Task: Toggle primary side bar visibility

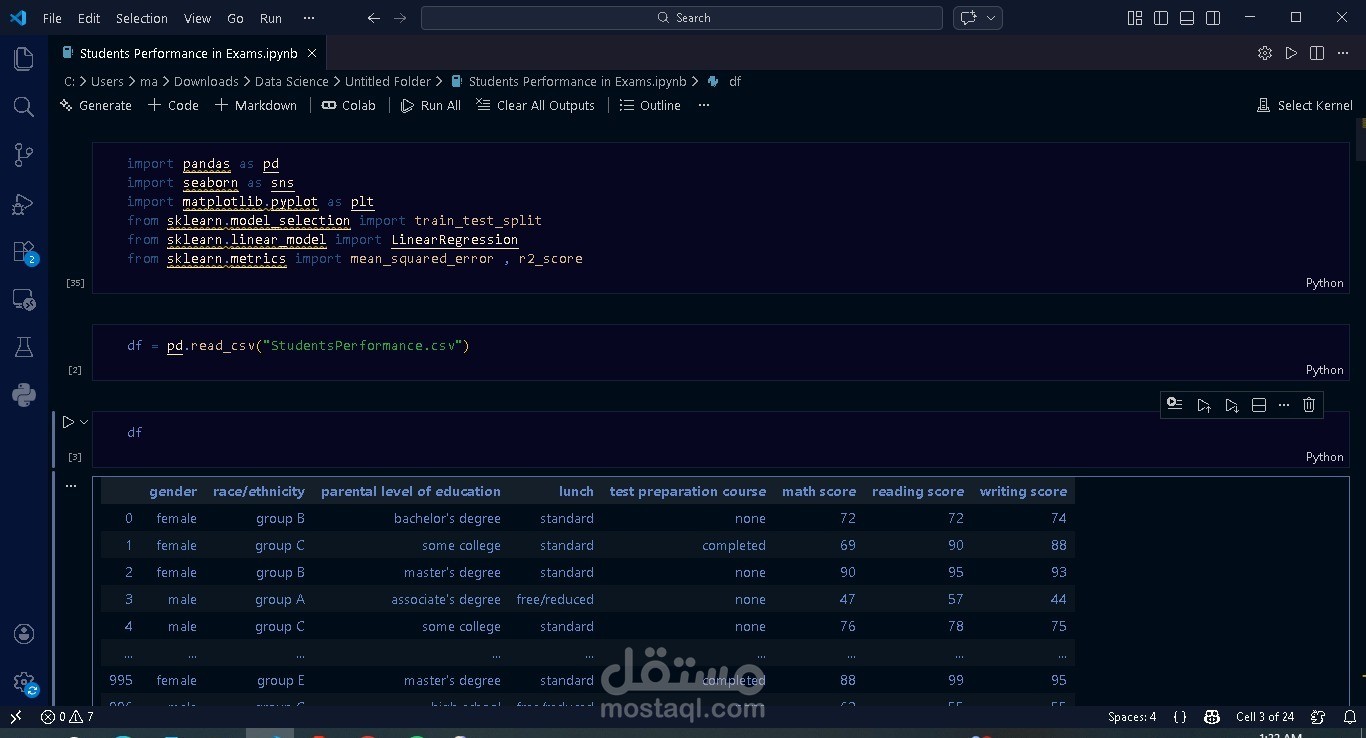Action: coord(1161,18)
